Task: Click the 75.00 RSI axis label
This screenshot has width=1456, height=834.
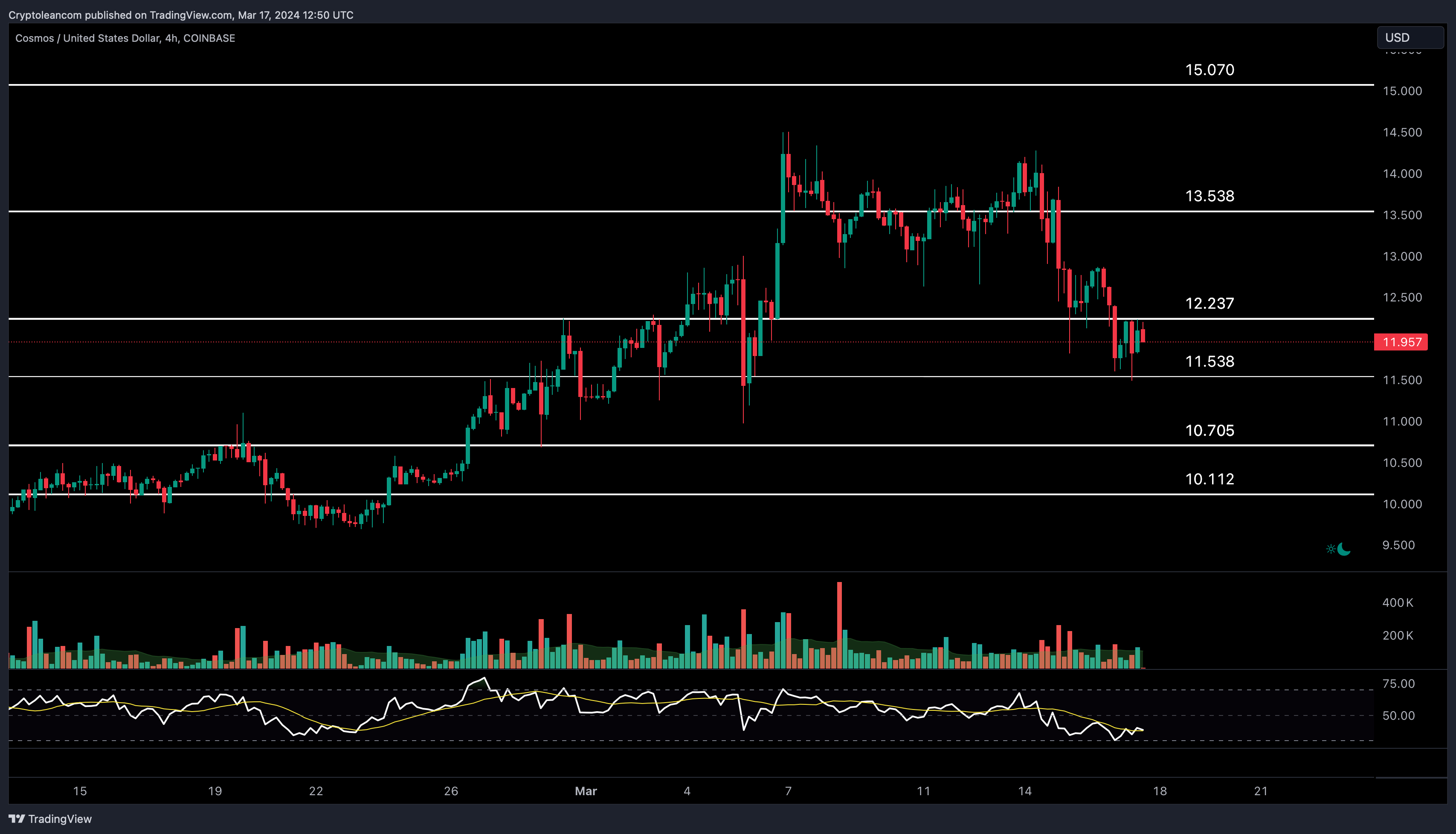Action: (1398, 684)
